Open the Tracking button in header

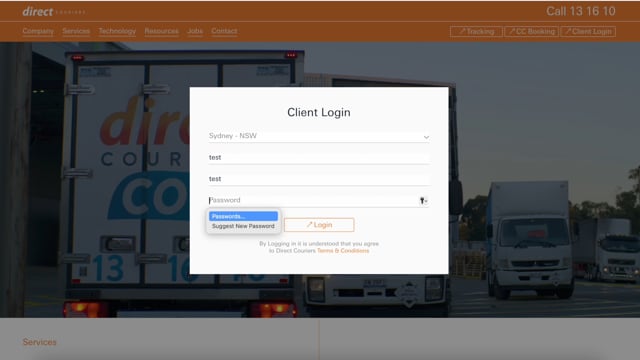coord(476,31)
